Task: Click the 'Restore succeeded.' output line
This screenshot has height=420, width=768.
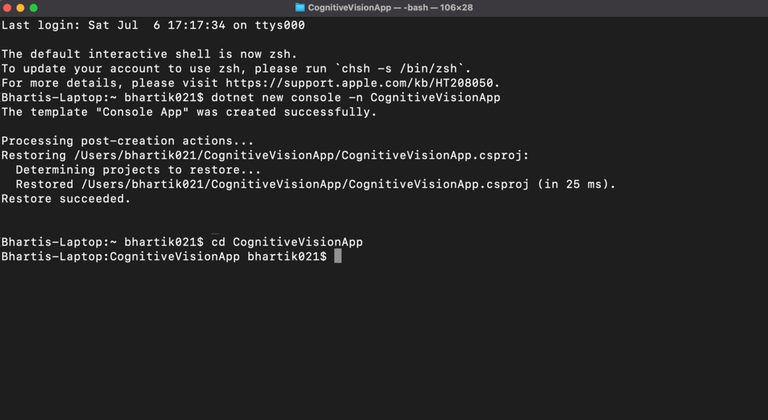Action: (x=66, y=198)
